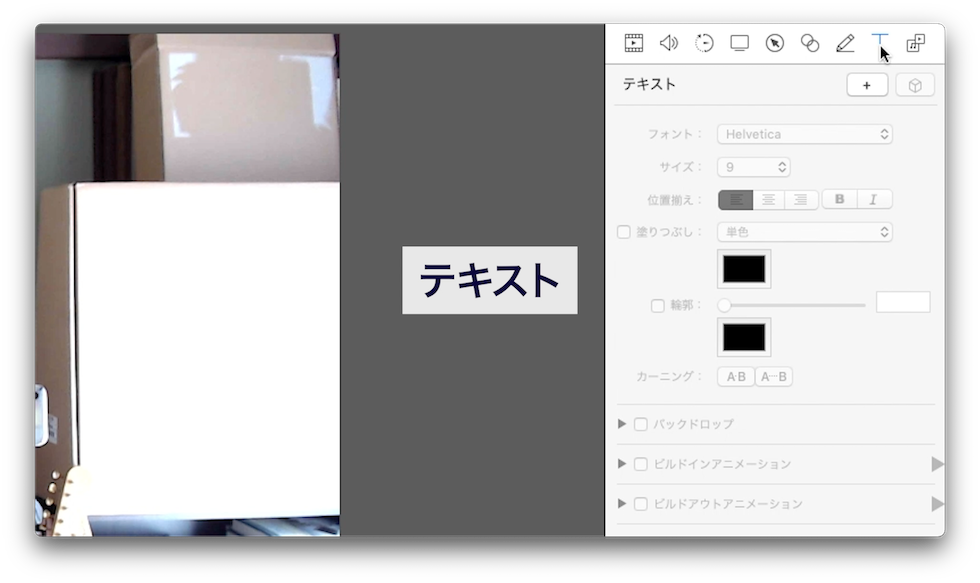Open the Helvetica font dropdown
This screenshot has width=980, height=583.
coord(804,133)
